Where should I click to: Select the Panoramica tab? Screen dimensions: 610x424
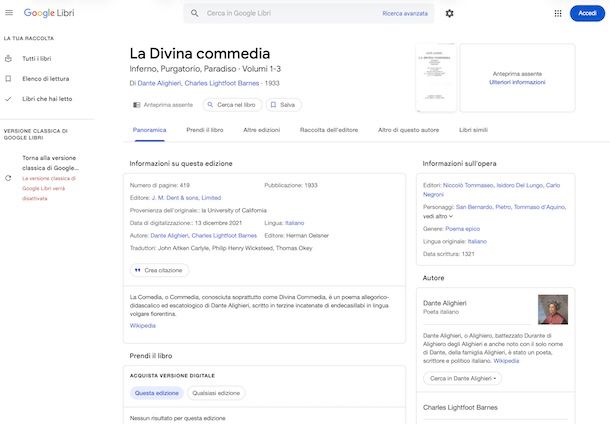point(149,130)
